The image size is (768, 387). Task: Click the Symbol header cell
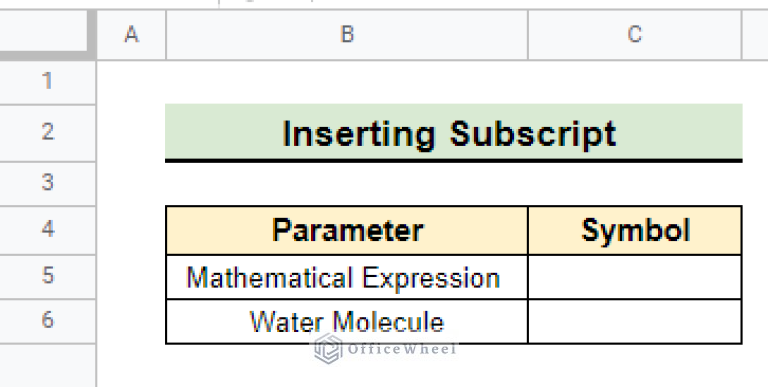pyautogui.click(x=635, y=230)
